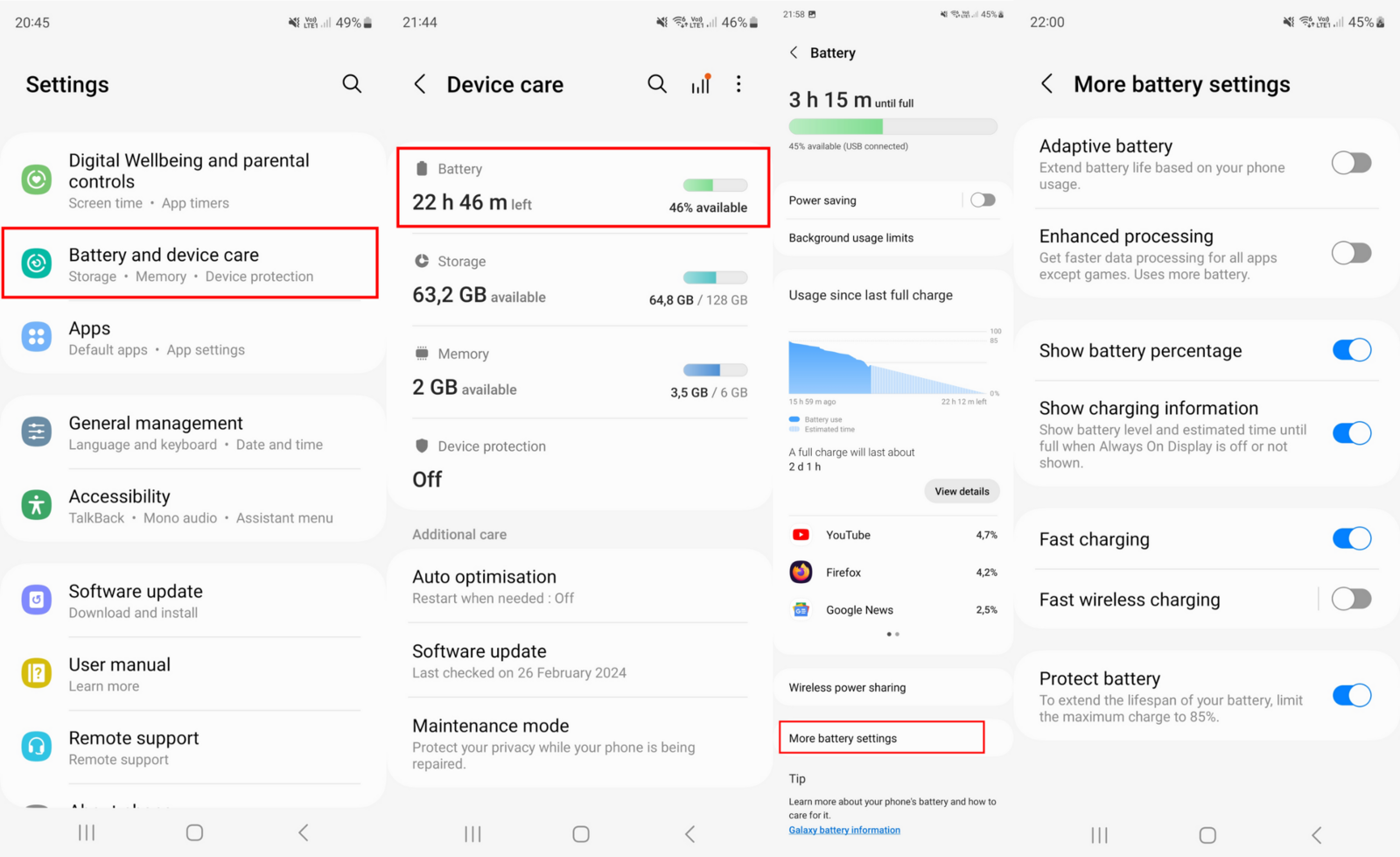Tap the Google News app icon
The height and width of the screenshot is (857, 1400).
pos(801,610)
